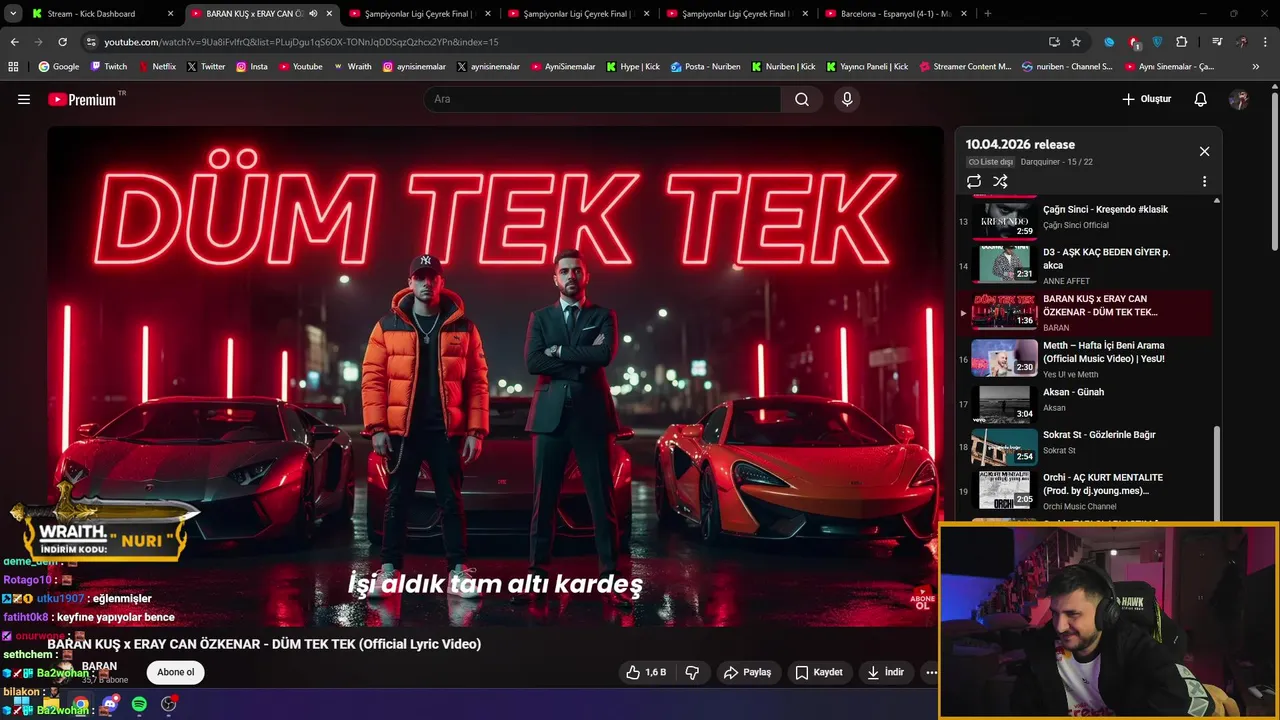Image resolution: width=1280 pixels, height=720 pixels.
Task: Toggle playlist loop
Action: click(x=974, y=181)
